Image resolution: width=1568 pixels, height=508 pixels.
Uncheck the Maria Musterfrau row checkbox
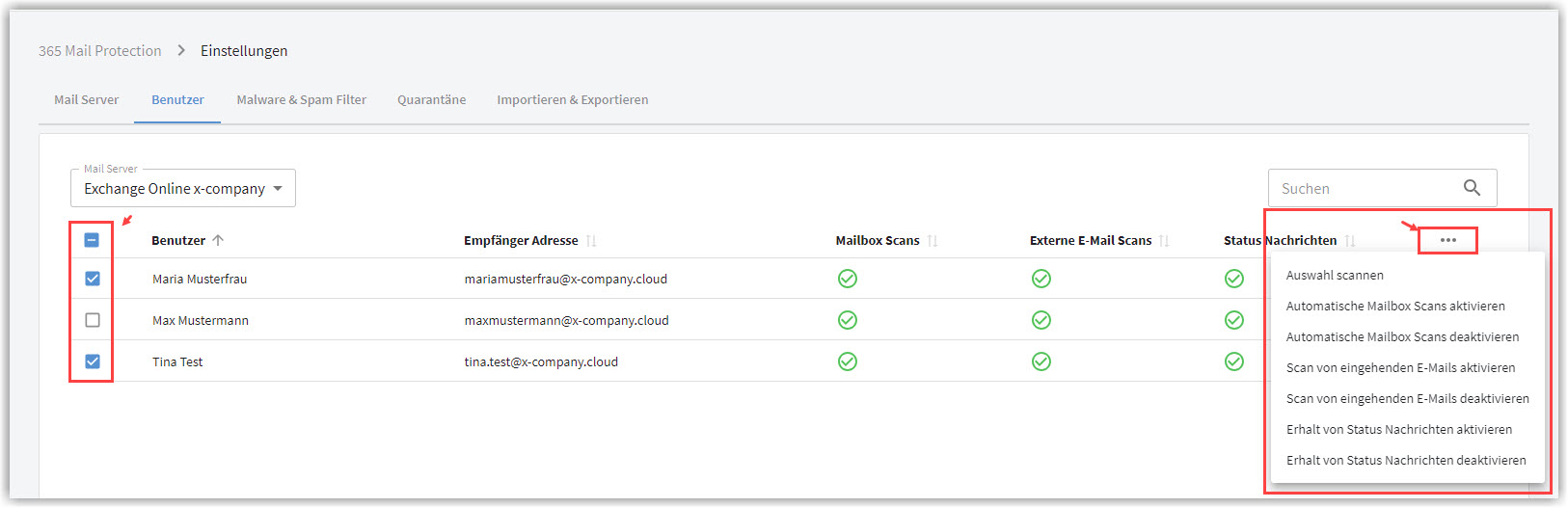(x=93, y=279)
